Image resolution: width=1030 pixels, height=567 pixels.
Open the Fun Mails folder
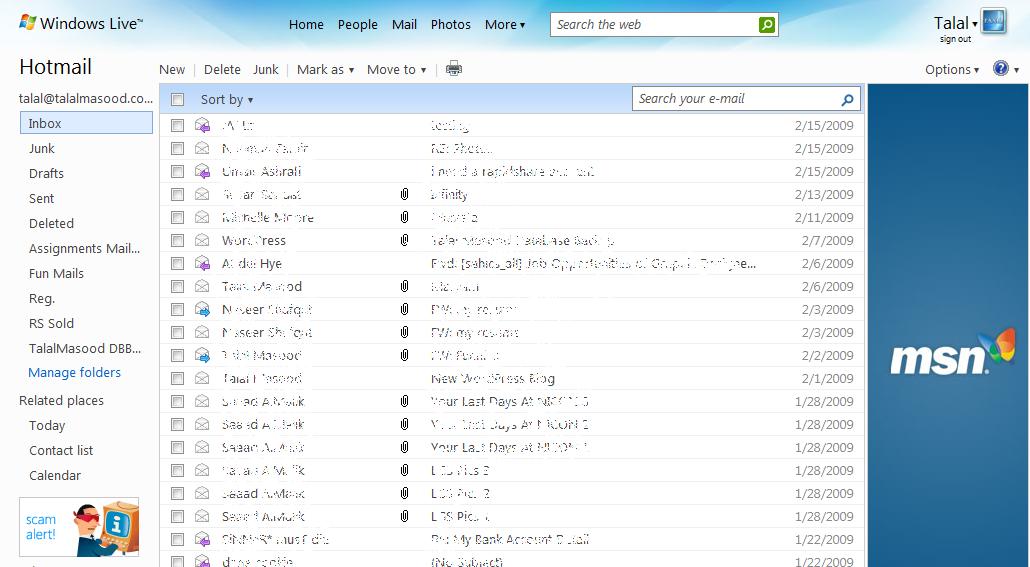(x=56, y=273)
